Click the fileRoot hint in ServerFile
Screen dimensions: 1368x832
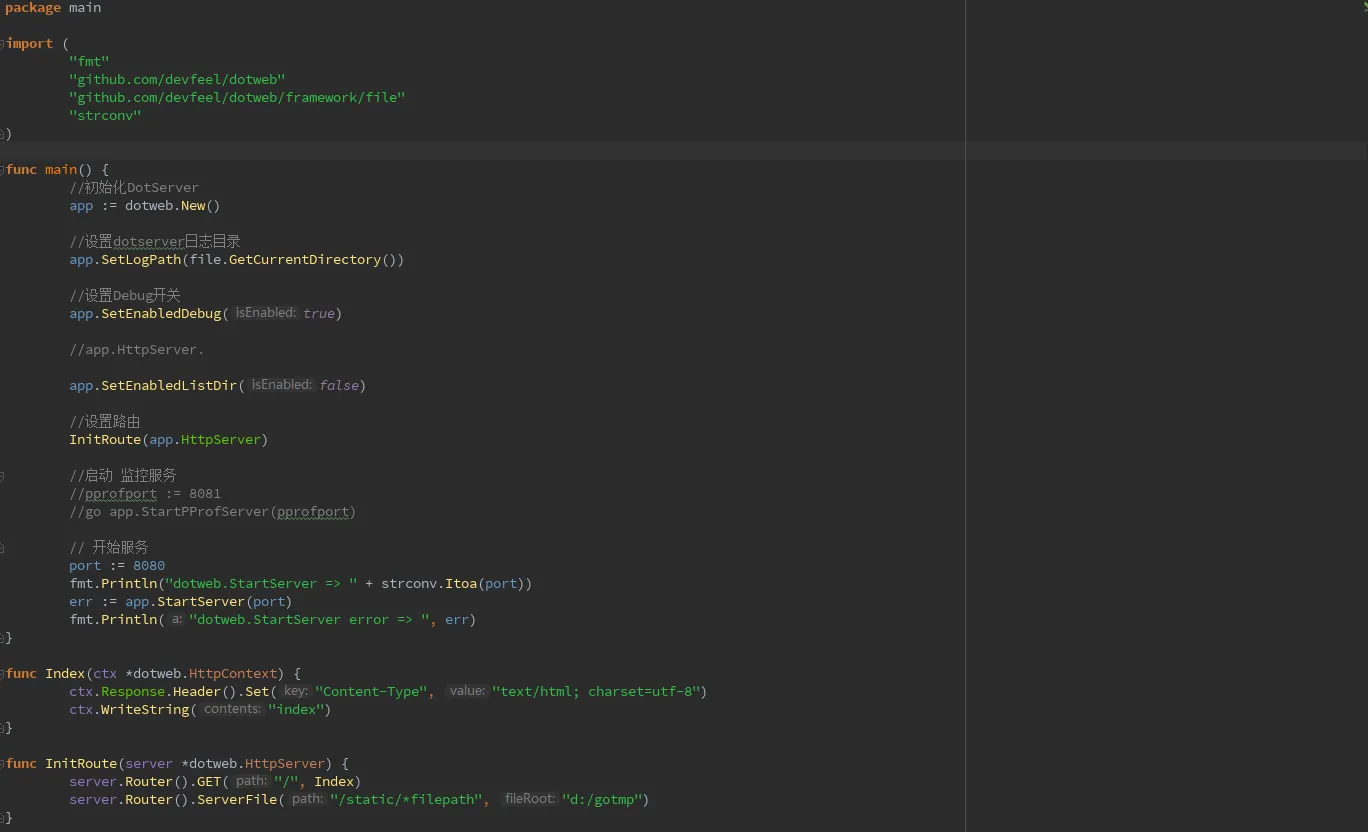(x=529, y=799)
